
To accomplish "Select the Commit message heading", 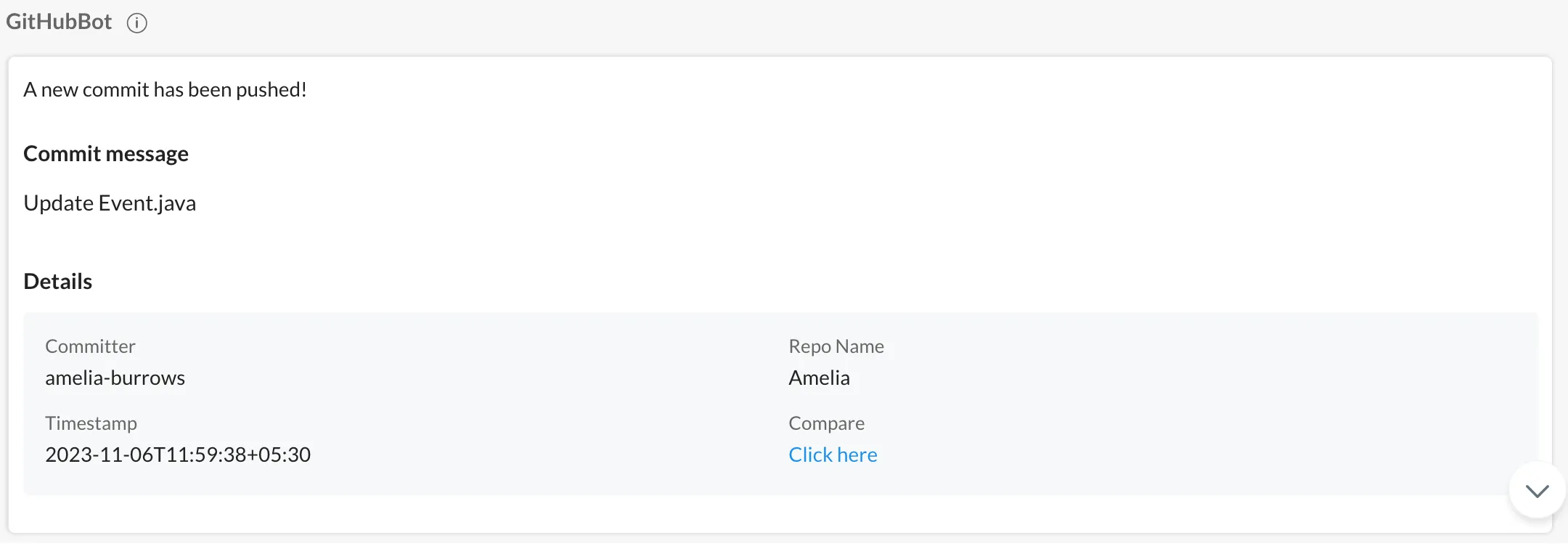I will pyautogui.click(x=106, y=153).
